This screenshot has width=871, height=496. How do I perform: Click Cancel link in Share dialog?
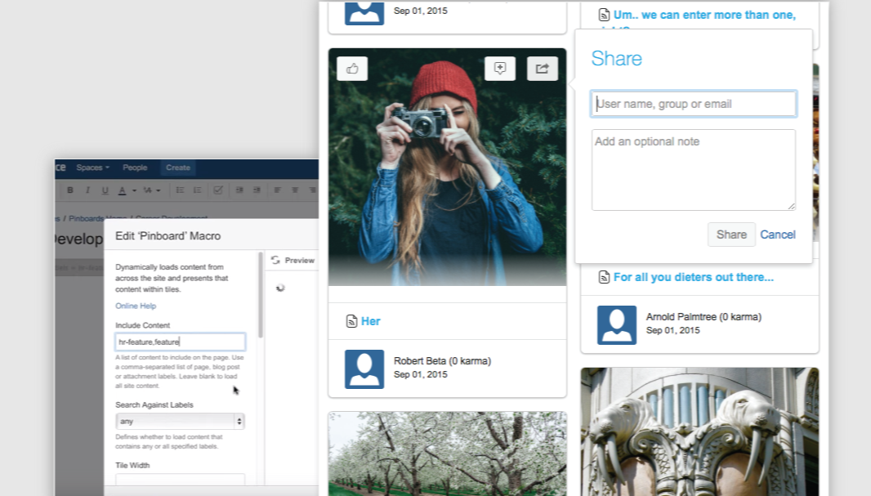click(x=777, y=234)
